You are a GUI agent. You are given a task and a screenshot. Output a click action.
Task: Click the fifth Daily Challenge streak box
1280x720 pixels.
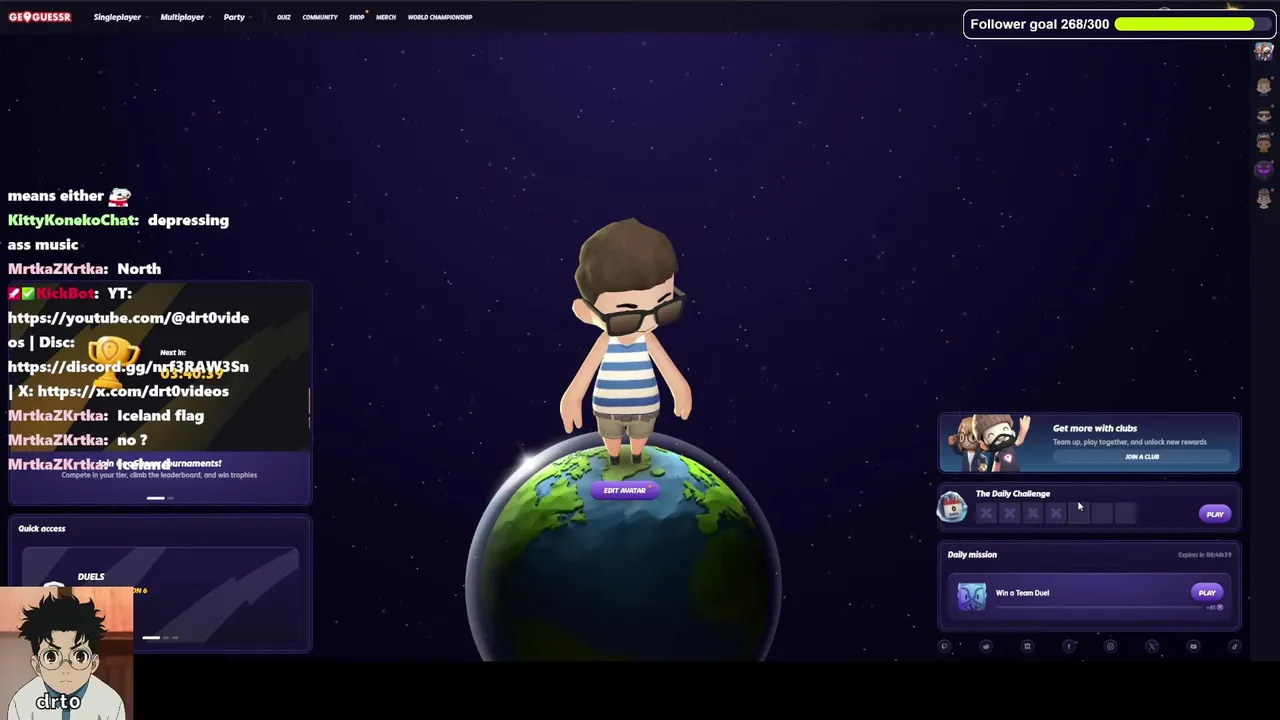(x=1078, y=513)
